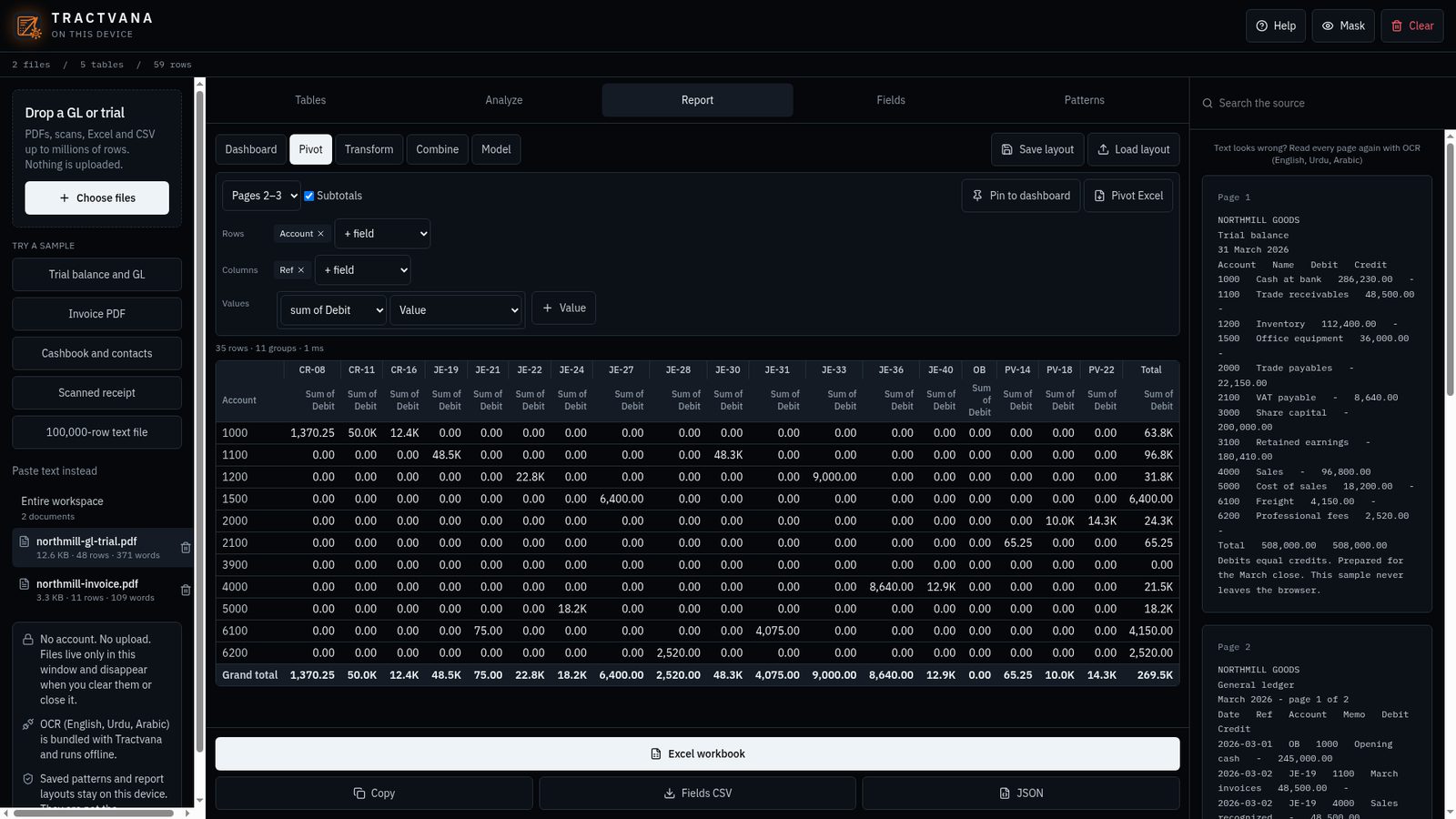Add another Value to the pivot
Image resolution: width=1456 pixels, height=819 pixels.
pyautogui.click(x=563, y=308)
